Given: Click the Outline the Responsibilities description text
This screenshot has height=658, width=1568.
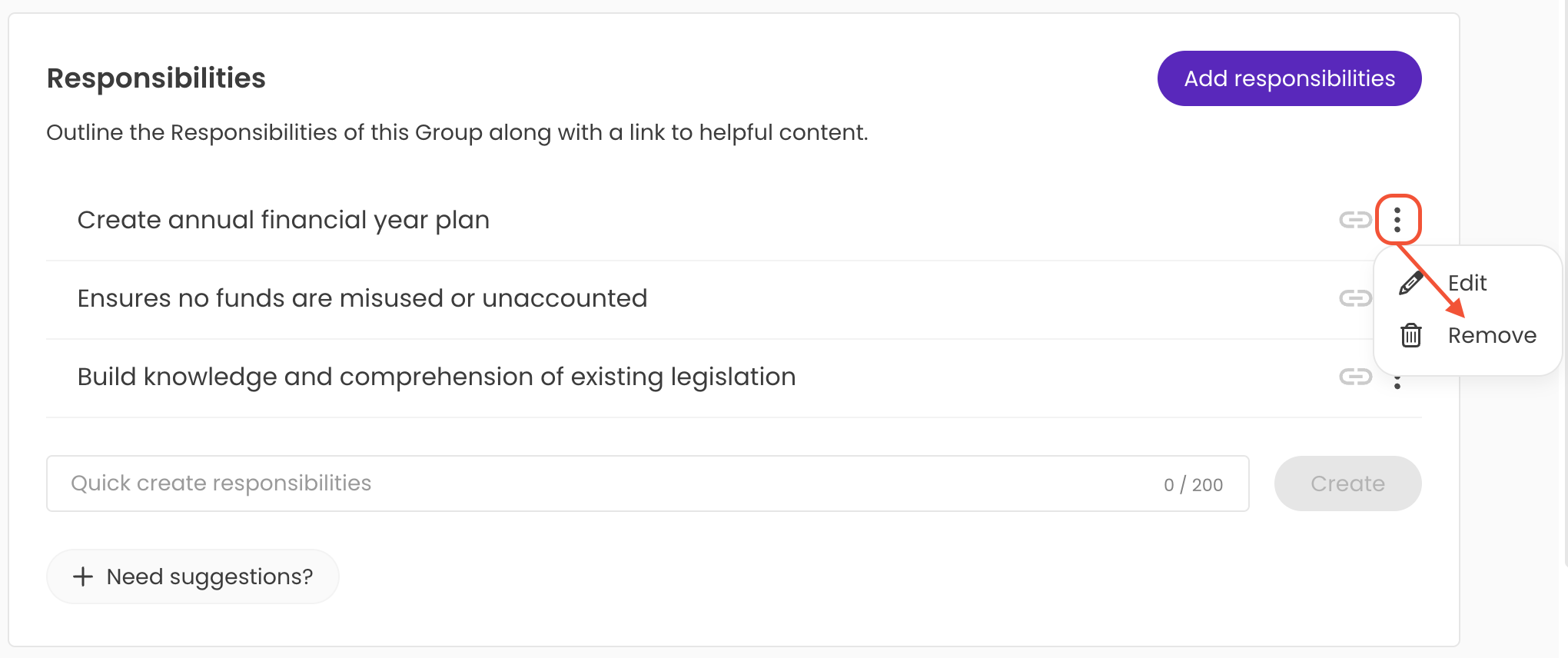Looking at the screenshot, I should (x=457, y=132).
